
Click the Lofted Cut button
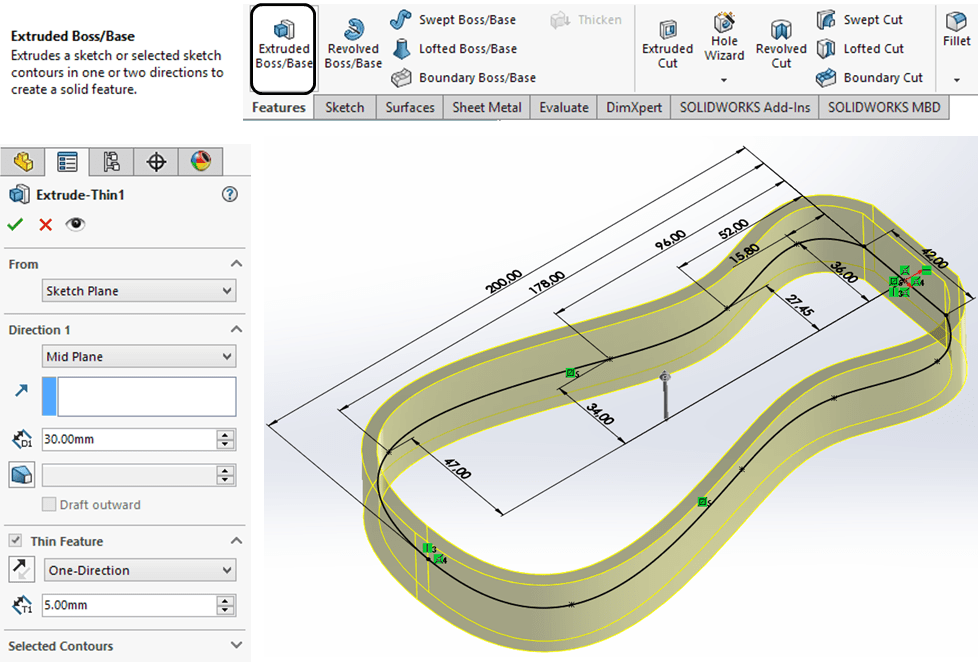[860, 48]
